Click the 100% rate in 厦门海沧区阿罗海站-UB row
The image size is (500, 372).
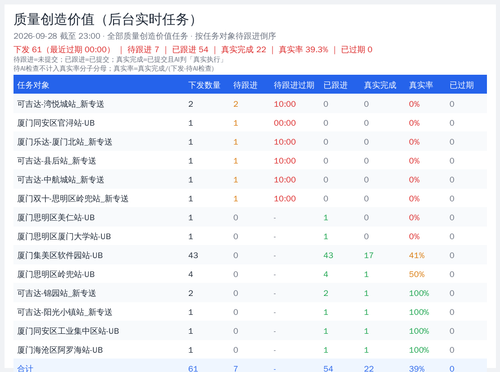(419, 350)
